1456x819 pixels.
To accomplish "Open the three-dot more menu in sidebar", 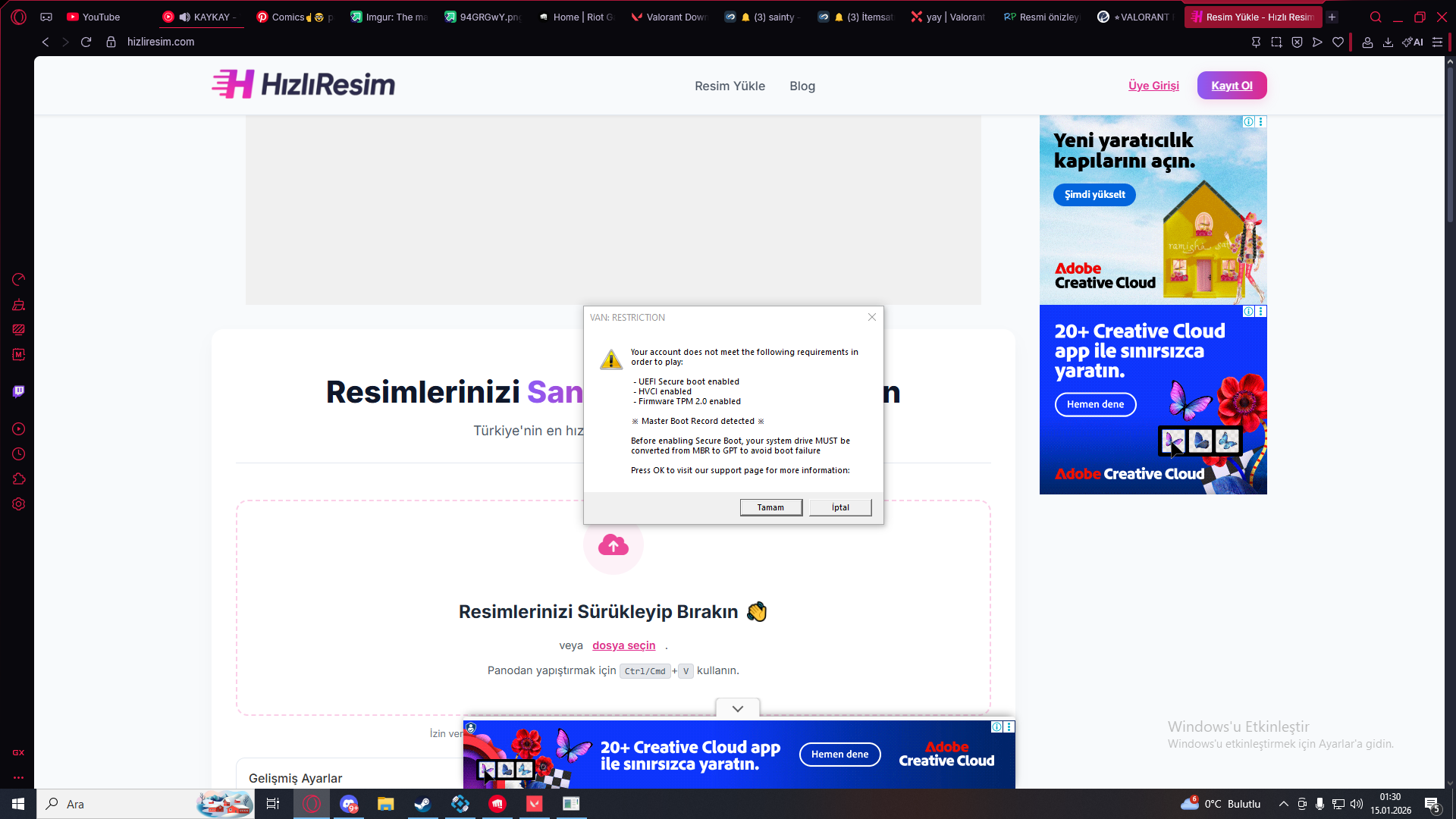I will (19, 777).
